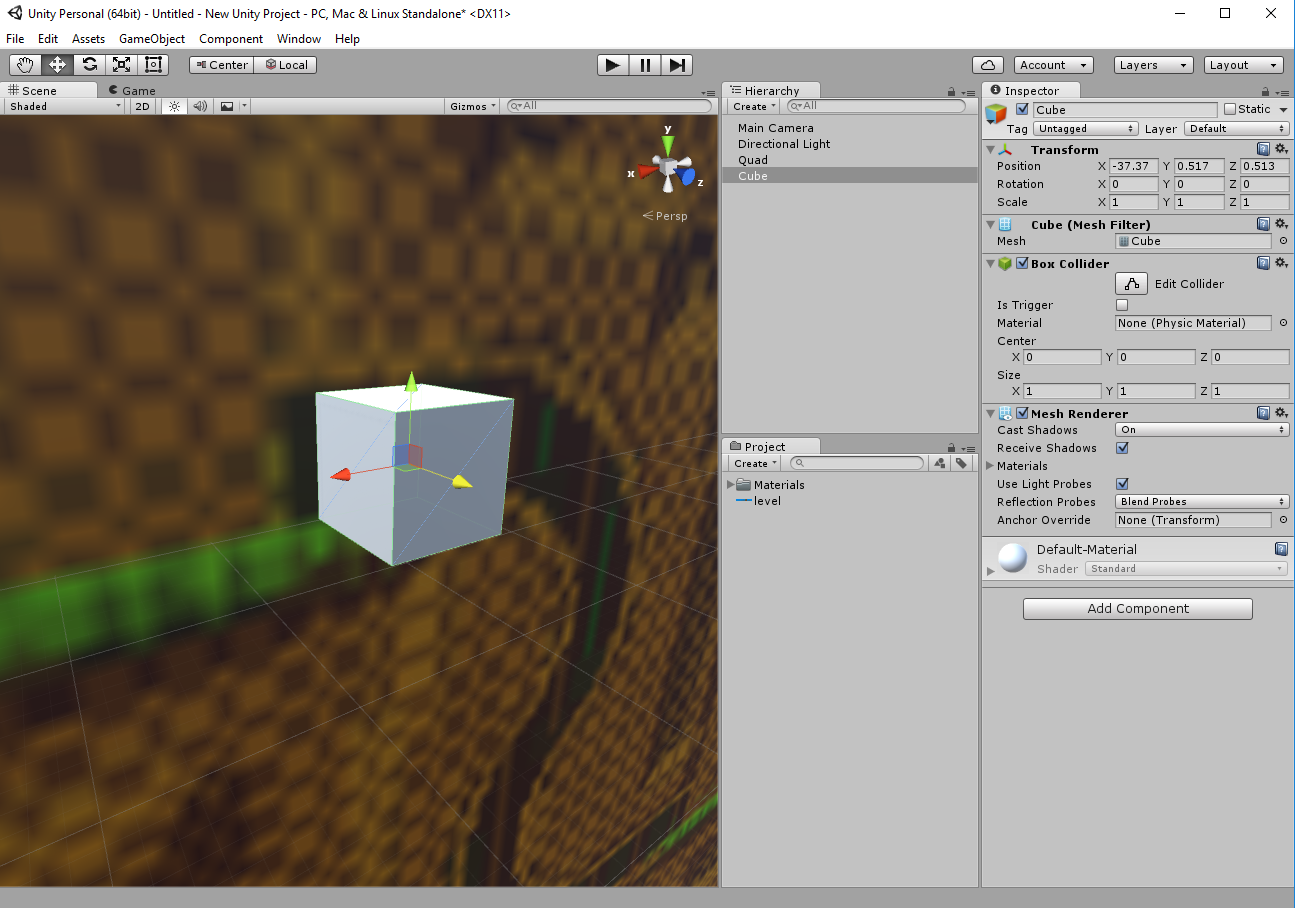Open the Cloud services button
The width and height of the screenshot is (1295, 908).
click(x=988, y=65)
